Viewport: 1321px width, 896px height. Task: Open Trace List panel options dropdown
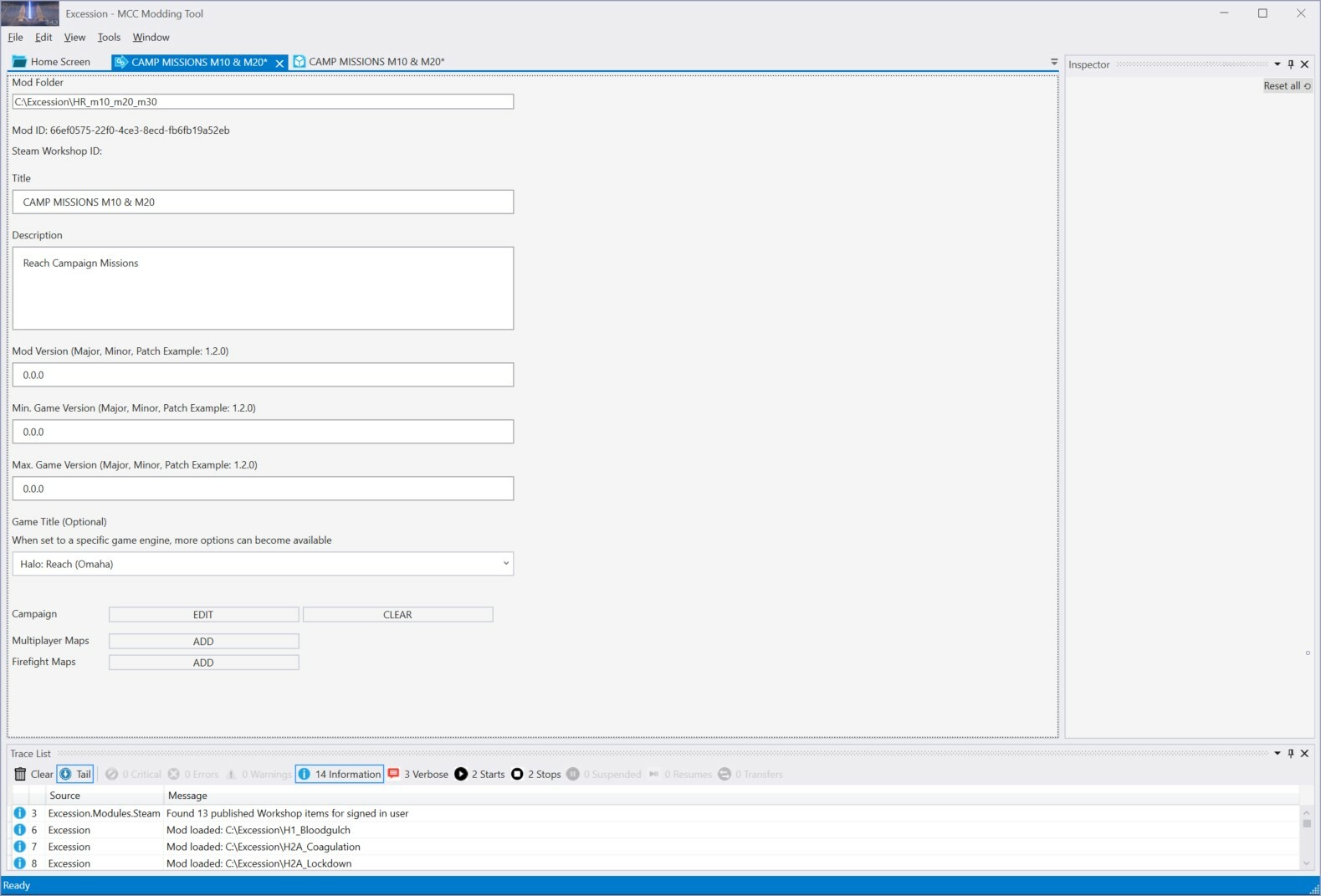click(x=1277, y=754)
